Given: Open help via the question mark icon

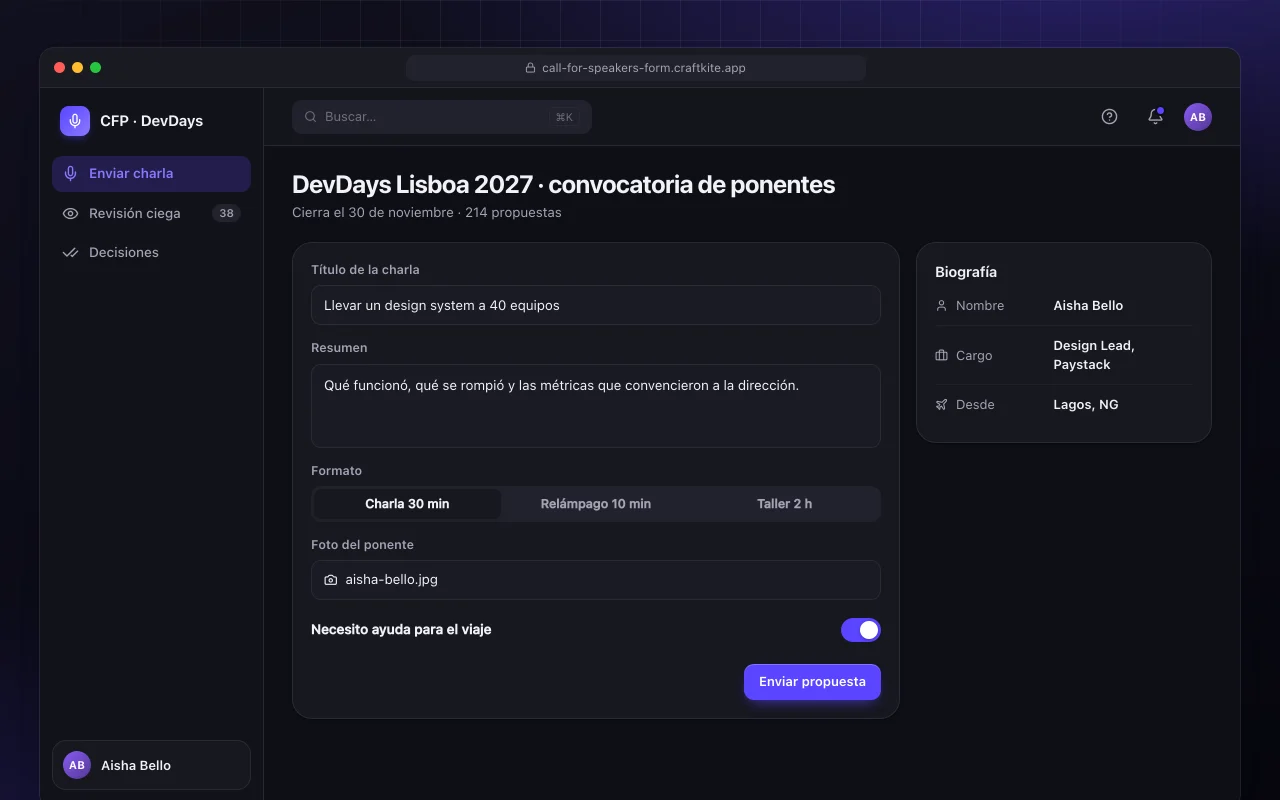Looking at the screenshot, I should pos(1109,117).
